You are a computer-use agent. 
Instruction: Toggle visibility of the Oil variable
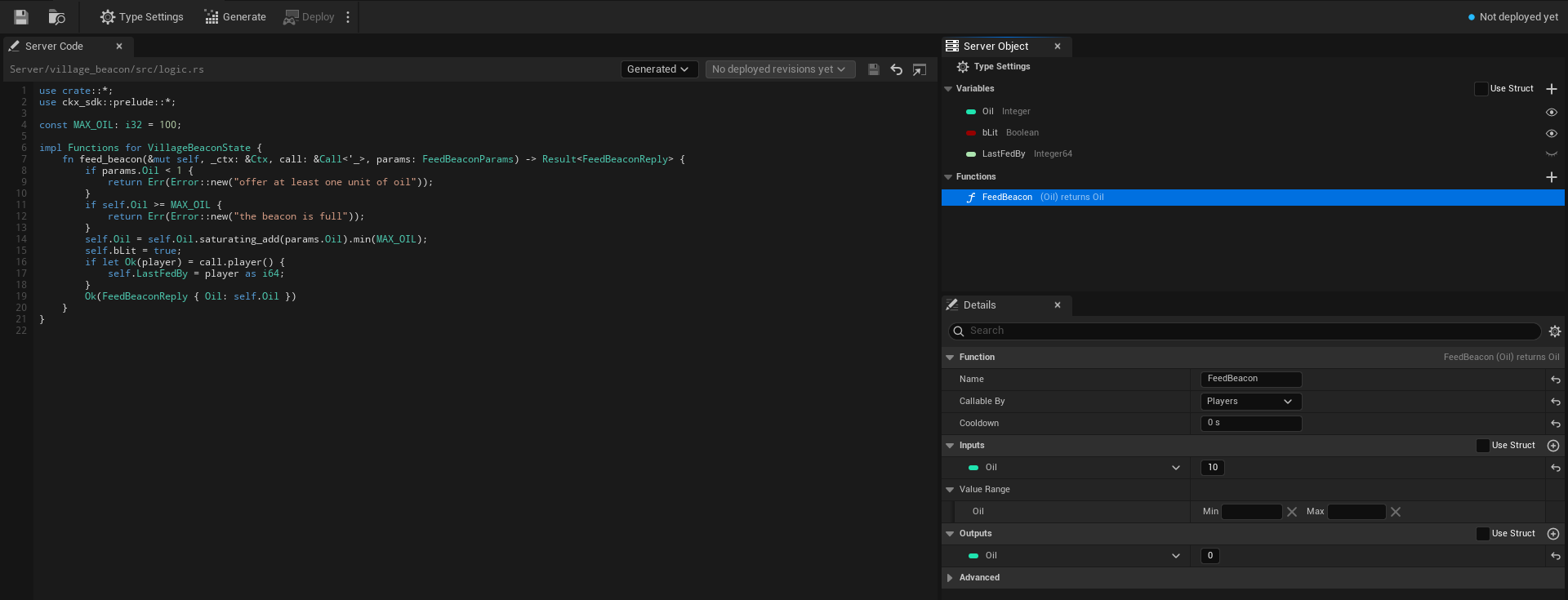click(1552, 112)
